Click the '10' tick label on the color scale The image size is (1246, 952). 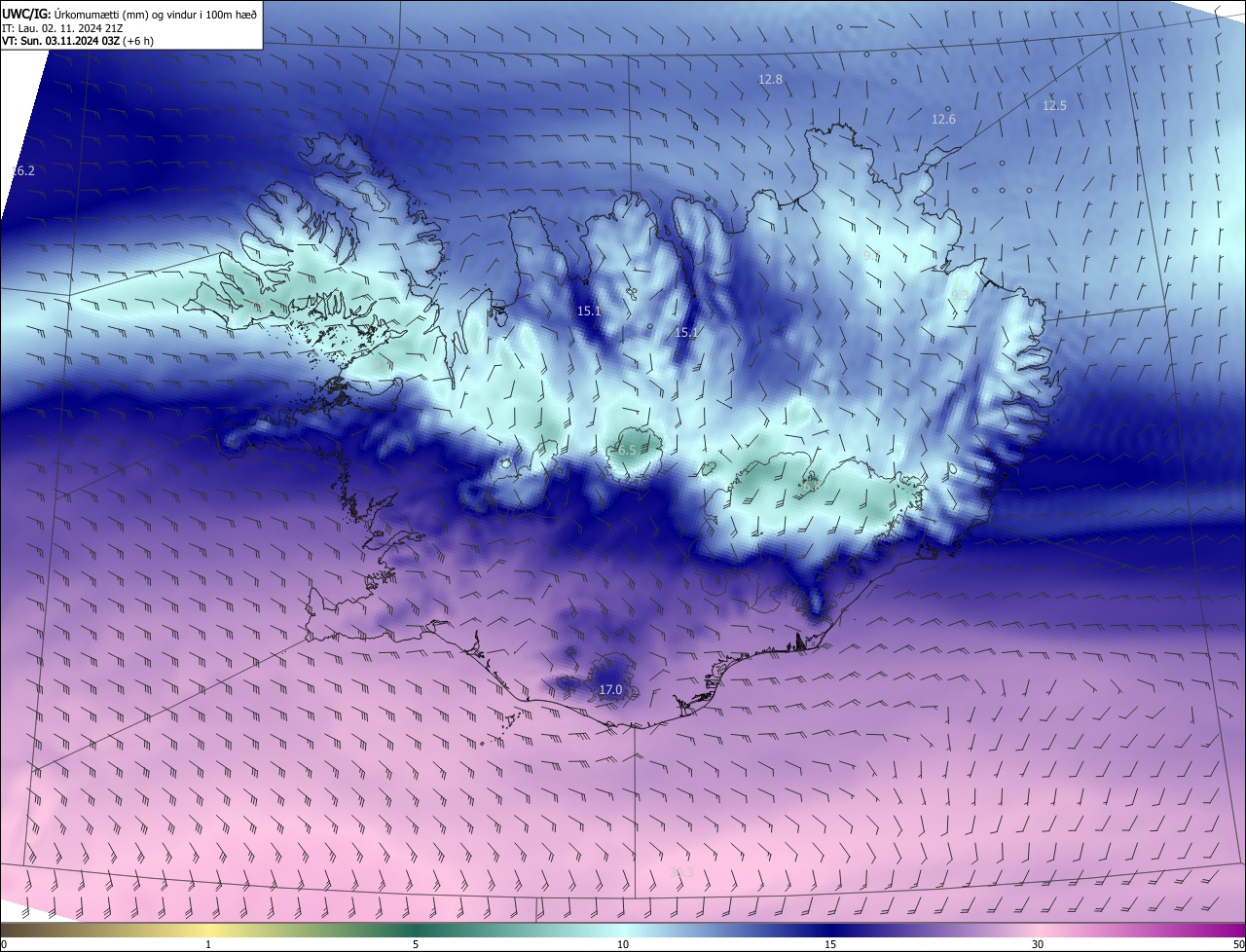coord(623,944)
